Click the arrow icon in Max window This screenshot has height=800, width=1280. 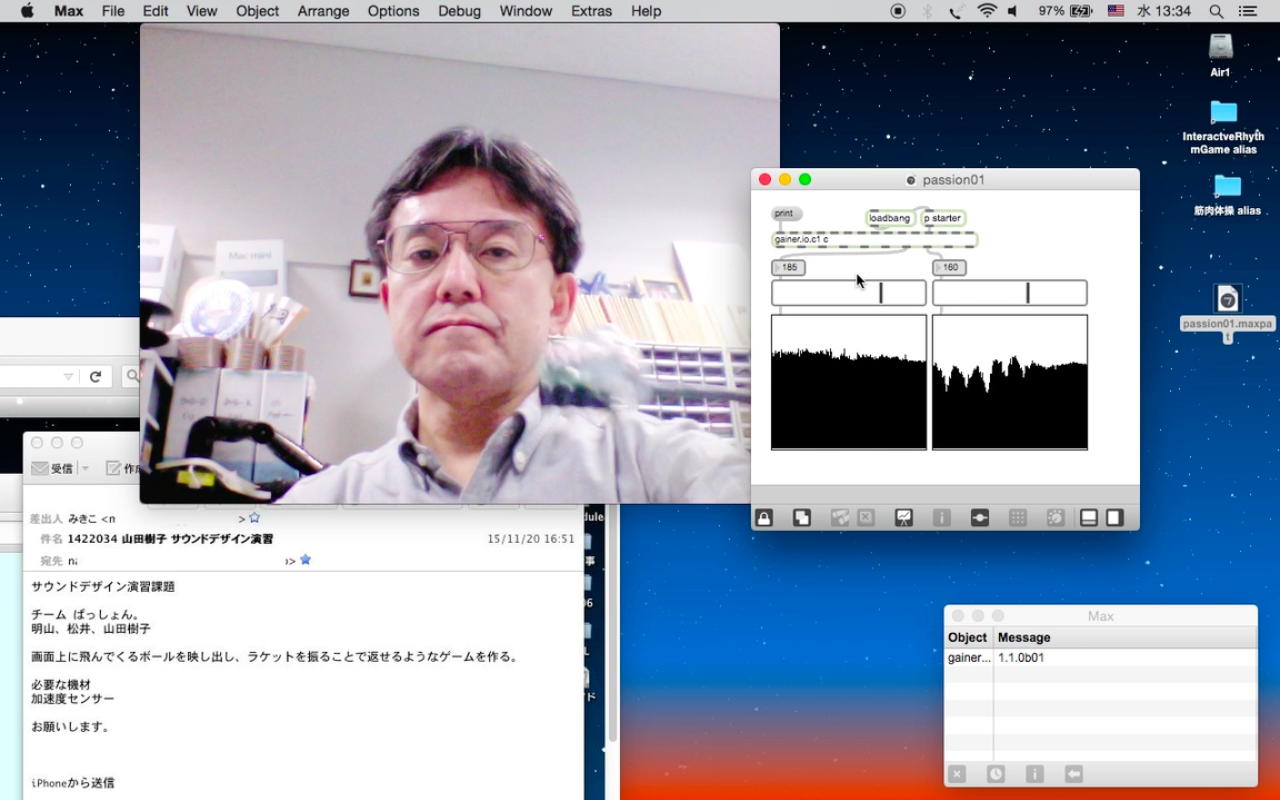(x=1074, y=774)
